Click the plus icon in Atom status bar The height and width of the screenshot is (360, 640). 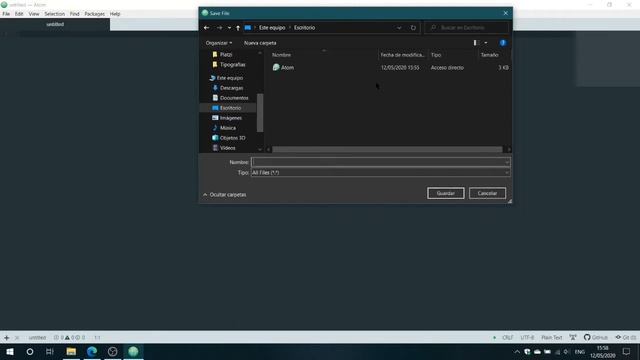(7, 338)
